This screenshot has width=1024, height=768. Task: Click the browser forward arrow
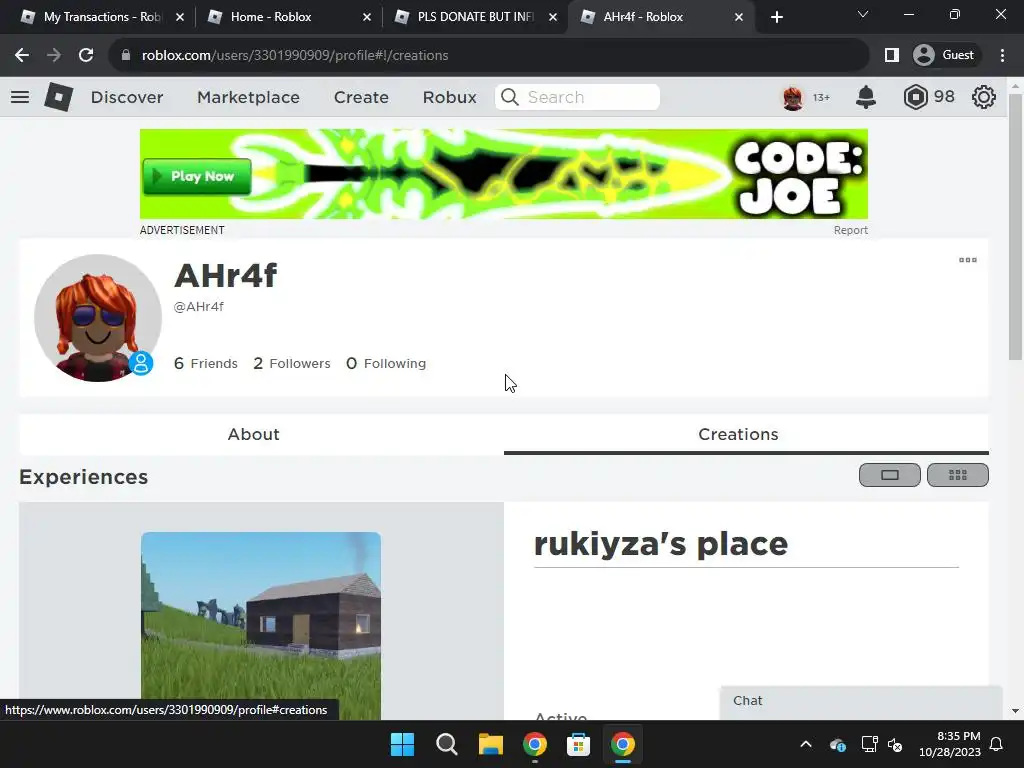tap(54, 56)
